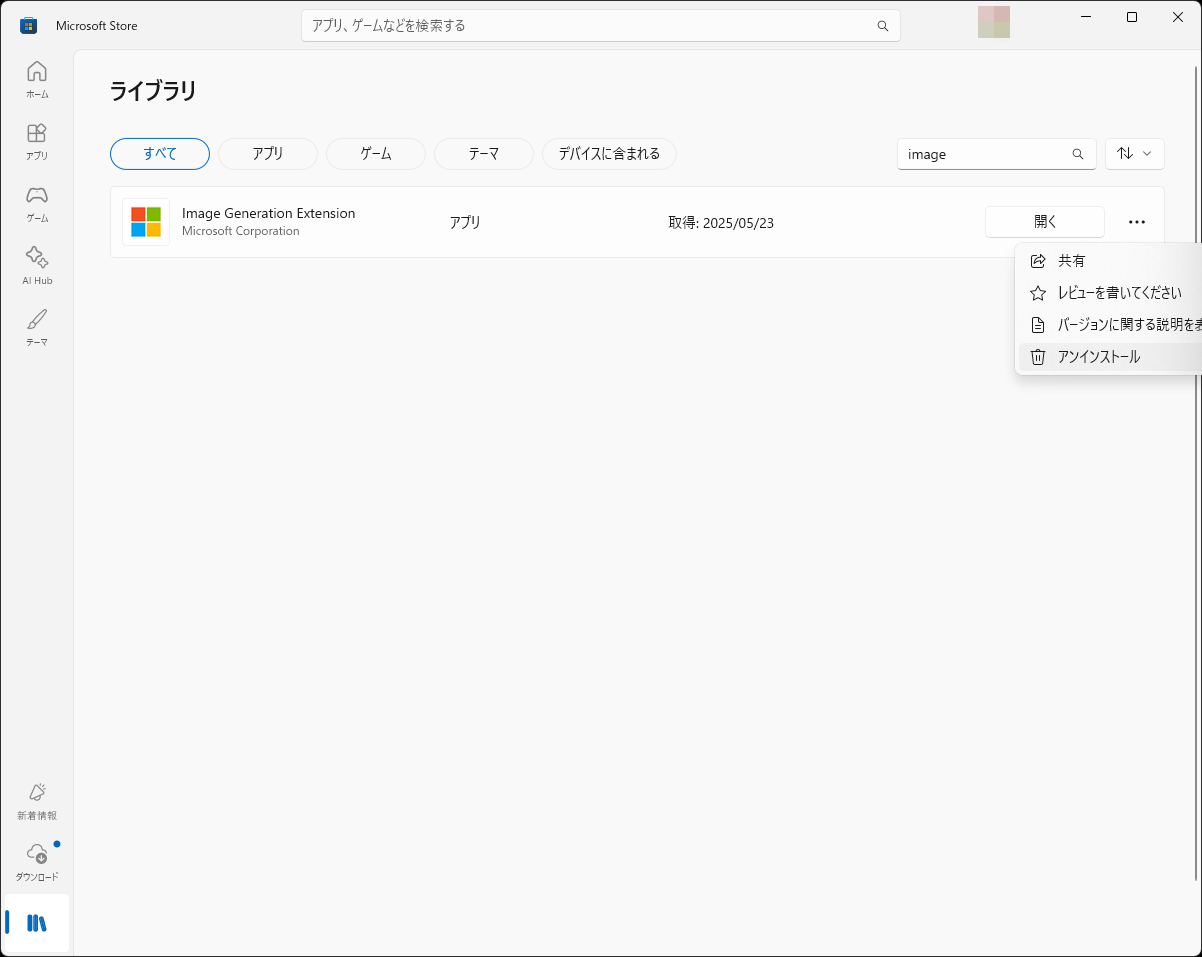Click the Image Generation Extension title
1202x957 pixels.
(x=268, y=213)
